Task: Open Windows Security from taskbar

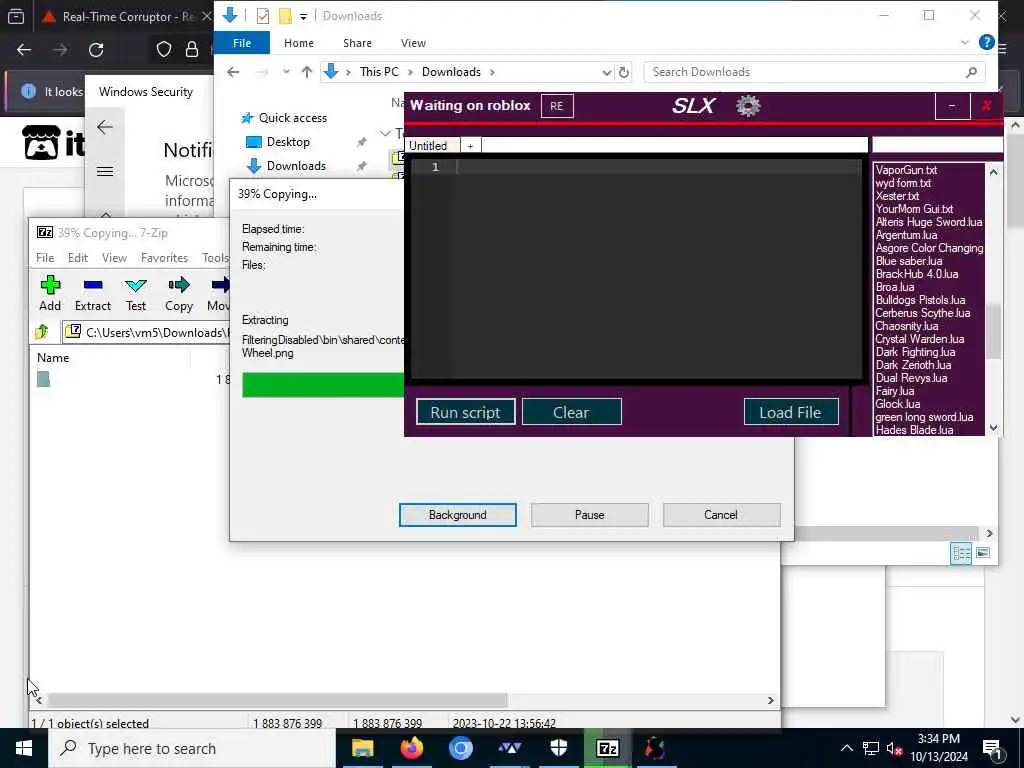Action: [559, 748]
